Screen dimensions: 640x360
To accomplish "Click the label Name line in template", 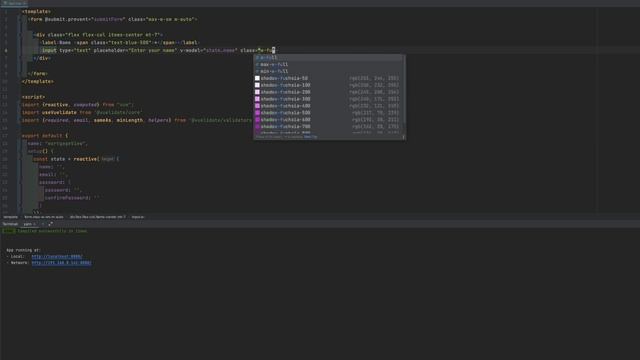I will pyautogui.click(x=119, y=43).
